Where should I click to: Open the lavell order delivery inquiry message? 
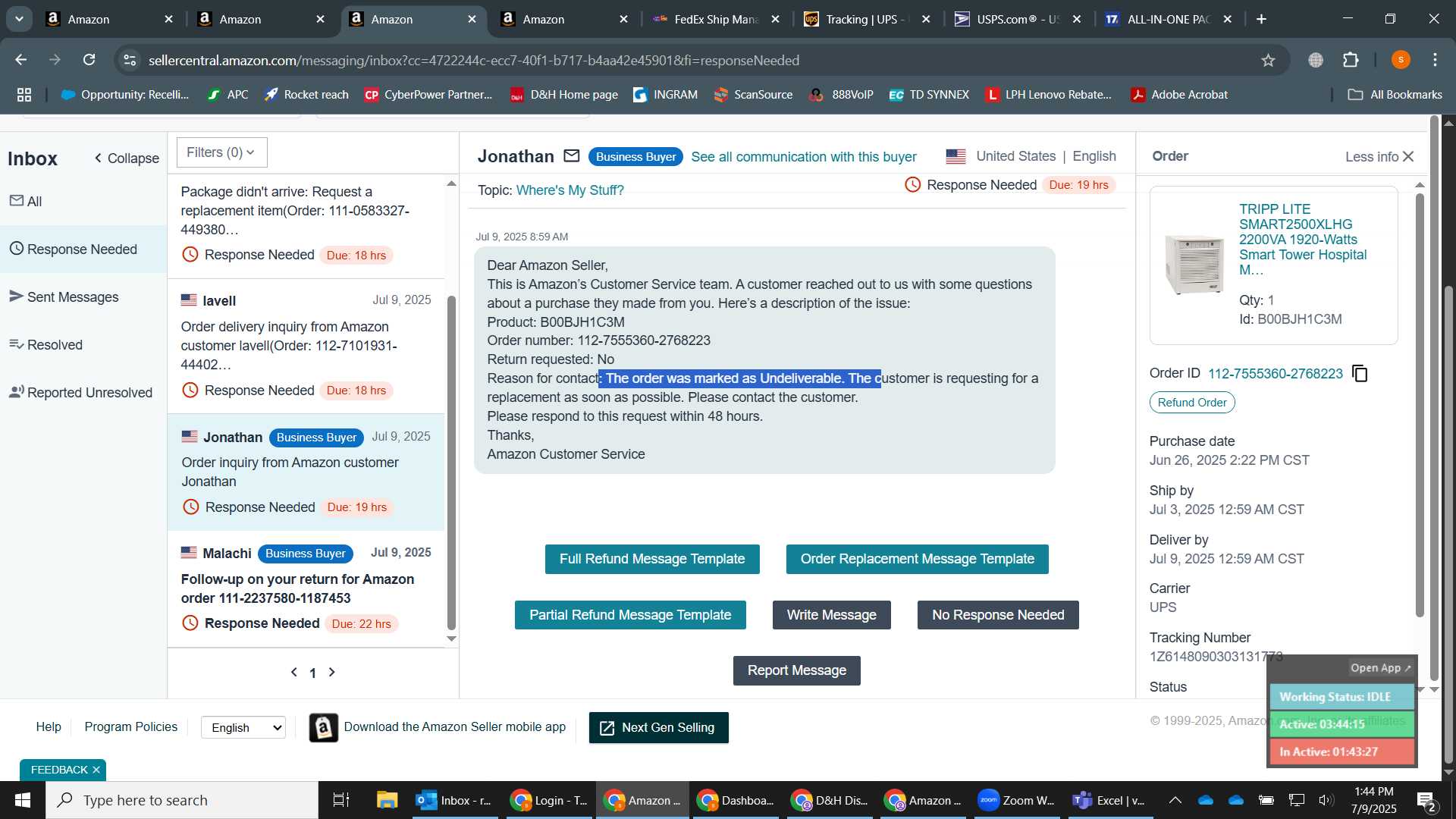(x=306, y=346)
